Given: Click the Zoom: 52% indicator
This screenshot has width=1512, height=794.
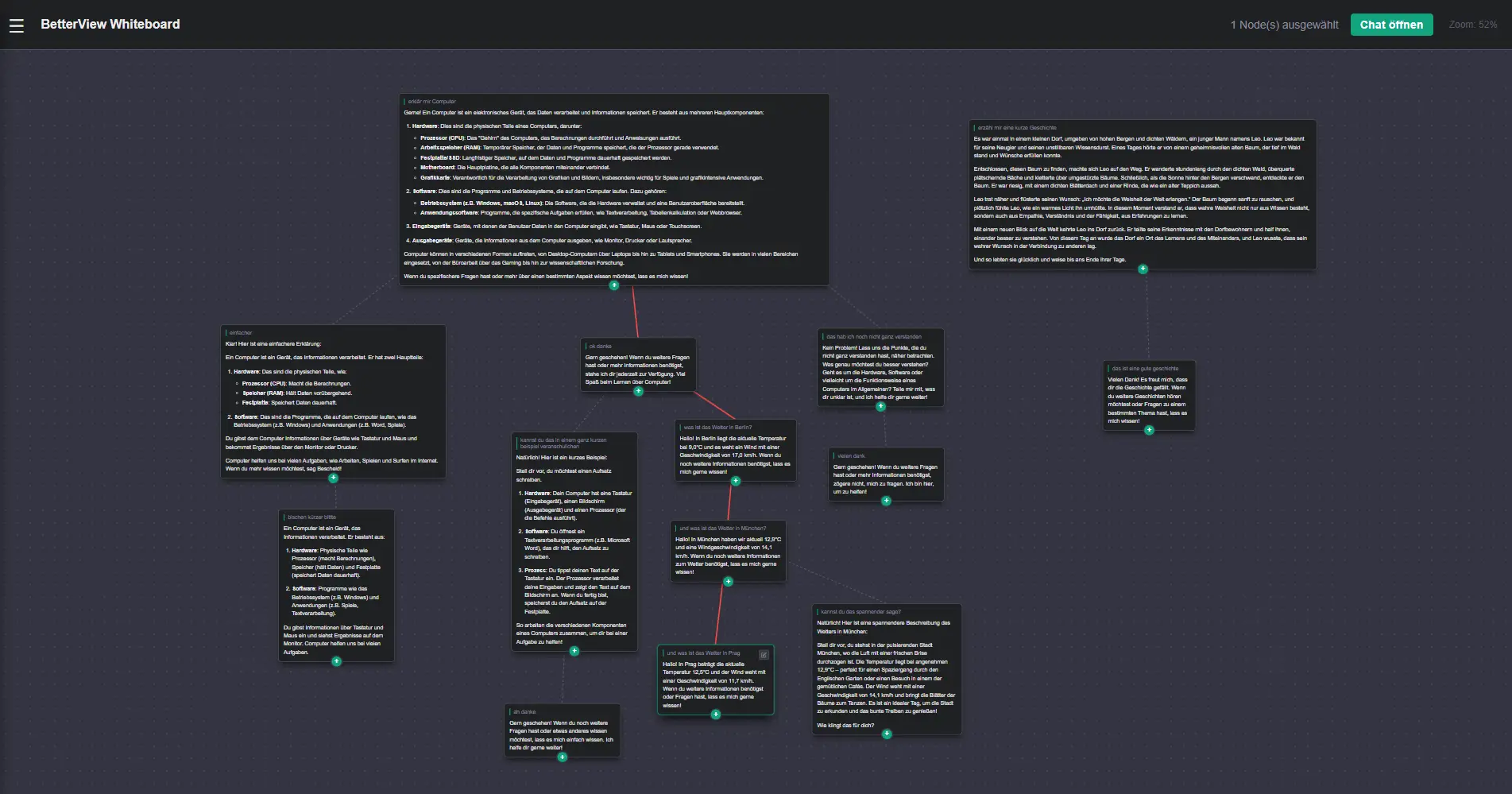Looking at the screenshot, I should [1472, 25].
